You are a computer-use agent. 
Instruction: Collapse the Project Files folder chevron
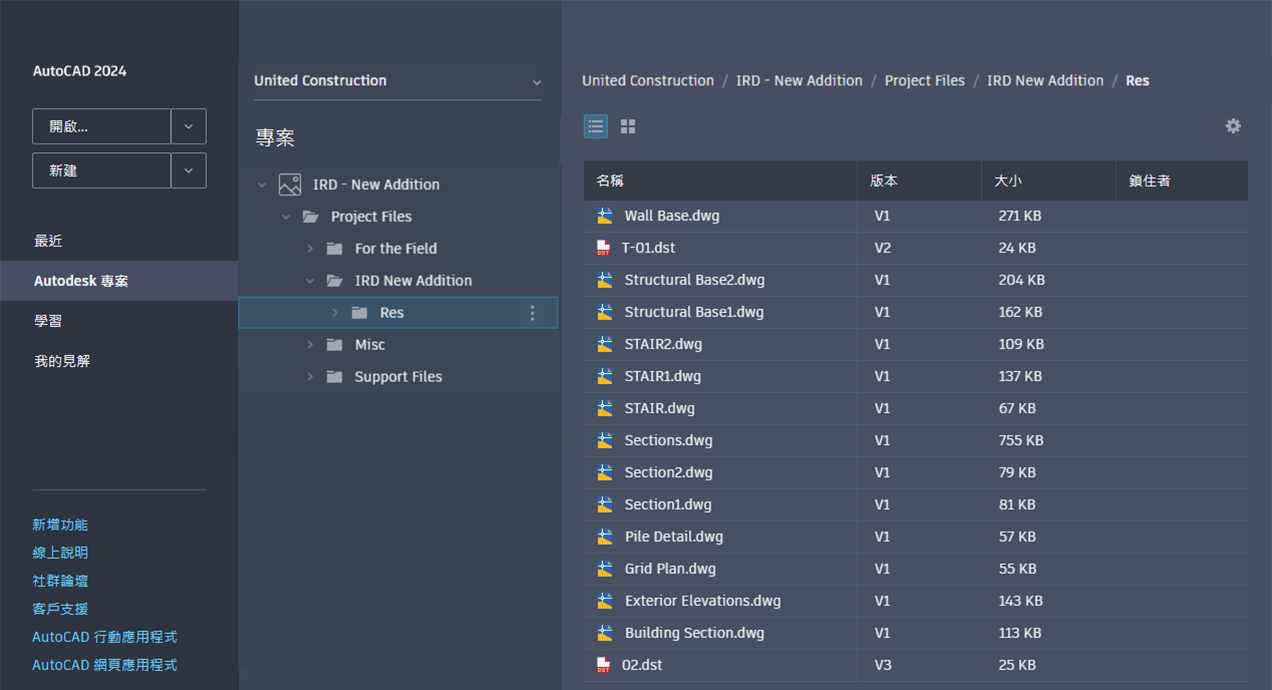tap(286, 216)
